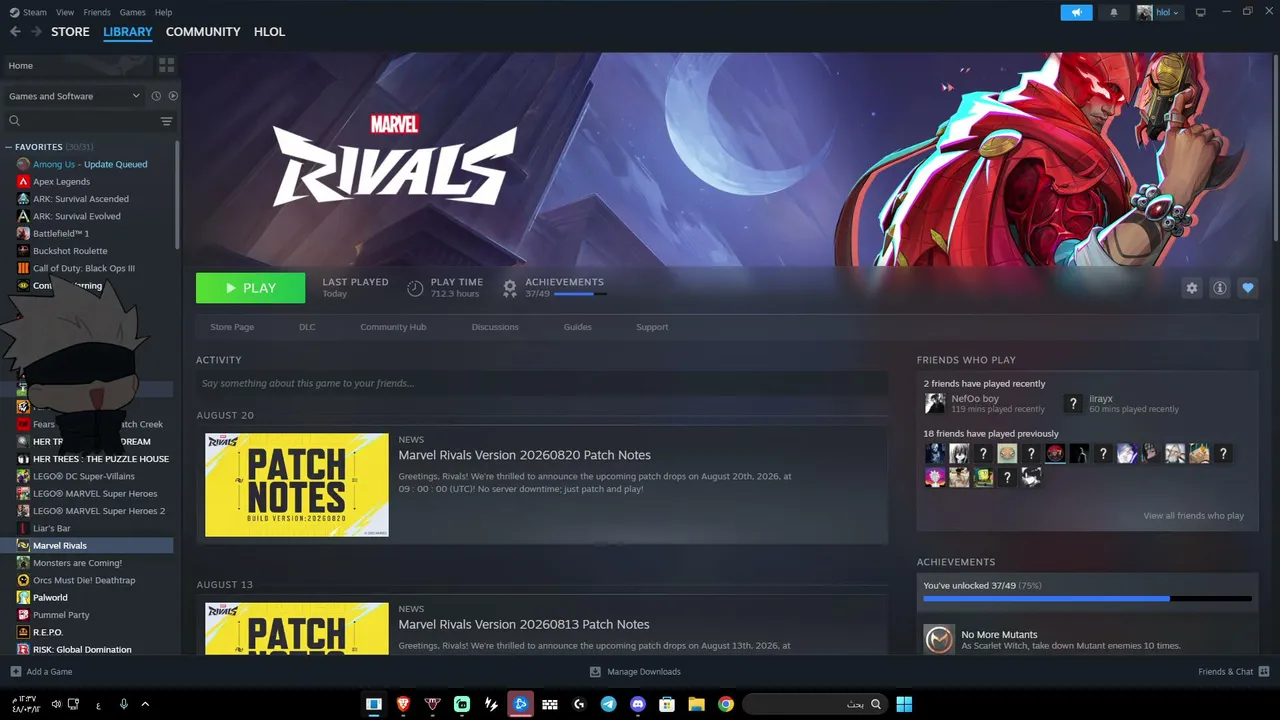Open Friends & Chat icon
The width and height of the screenshot is (1280, 720).
pyautogui.click(x=1264, y=672)
